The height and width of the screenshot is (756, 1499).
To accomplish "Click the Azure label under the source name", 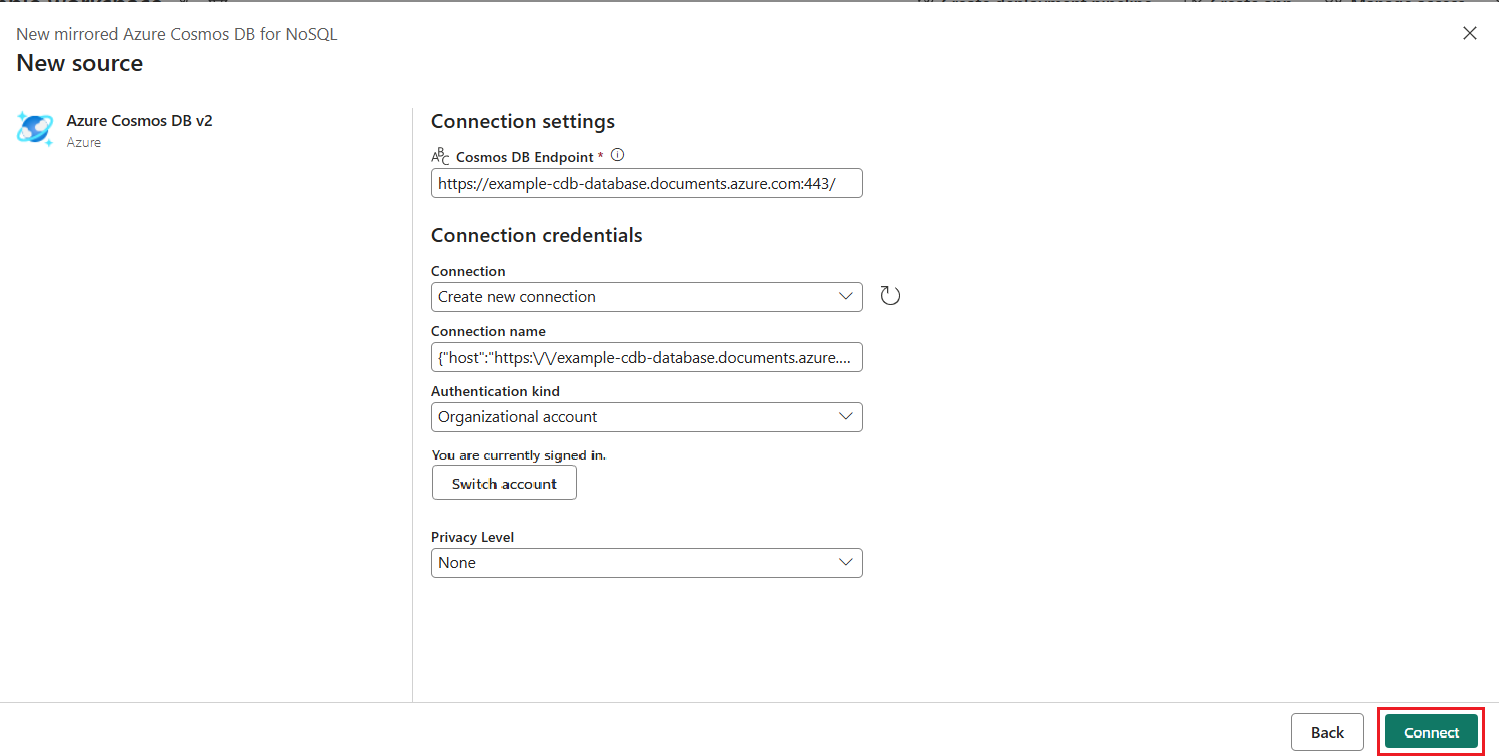I will (84, 142).
